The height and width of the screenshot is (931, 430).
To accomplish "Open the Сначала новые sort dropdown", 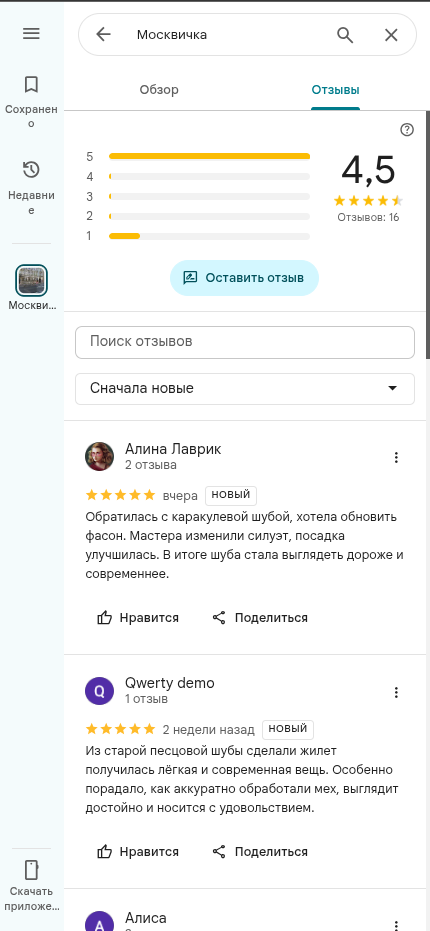I will (245, 389).
